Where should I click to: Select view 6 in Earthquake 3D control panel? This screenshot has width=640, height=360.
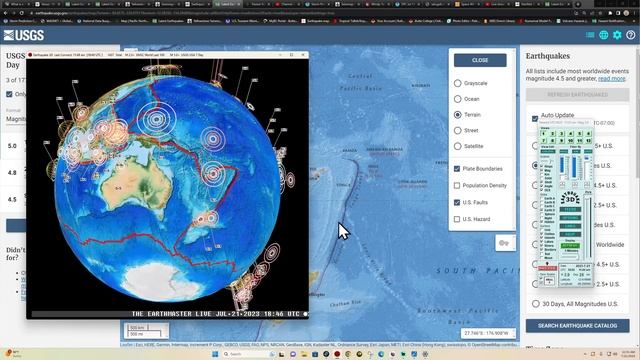point(588,133)
